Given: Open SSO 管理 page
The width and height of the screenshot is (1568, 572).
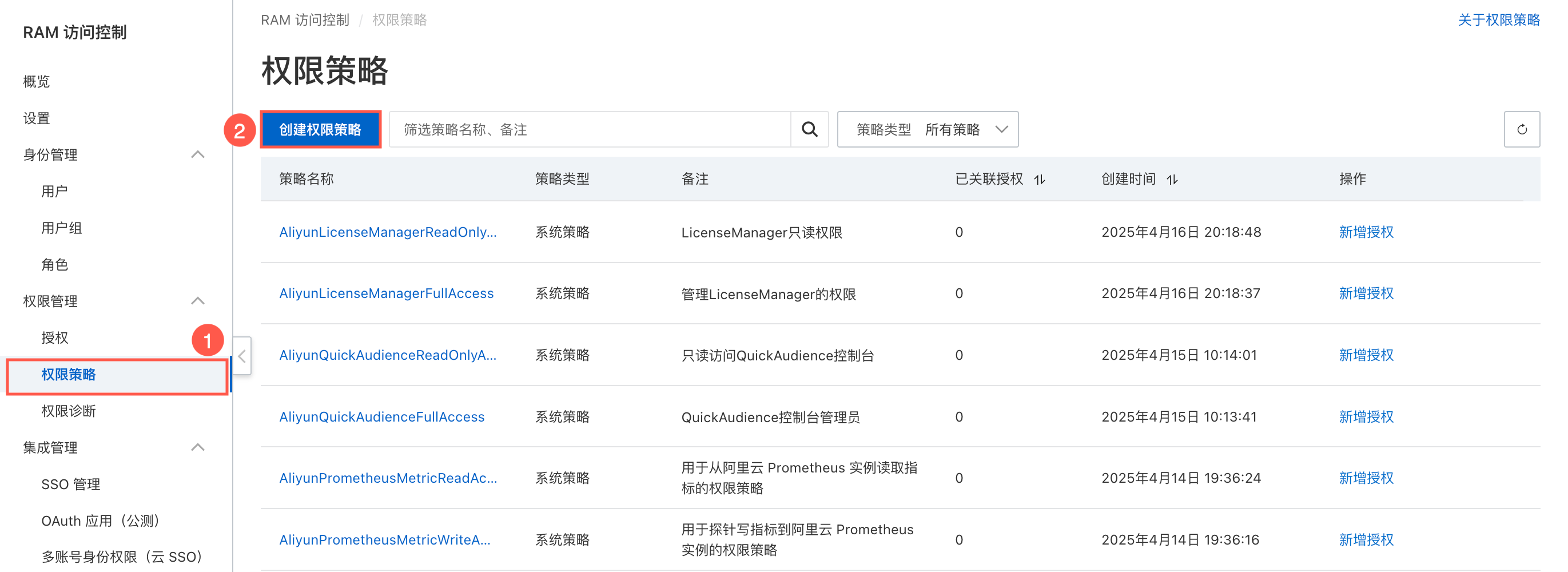Looking at the screenshot, I should click(70, 484).
